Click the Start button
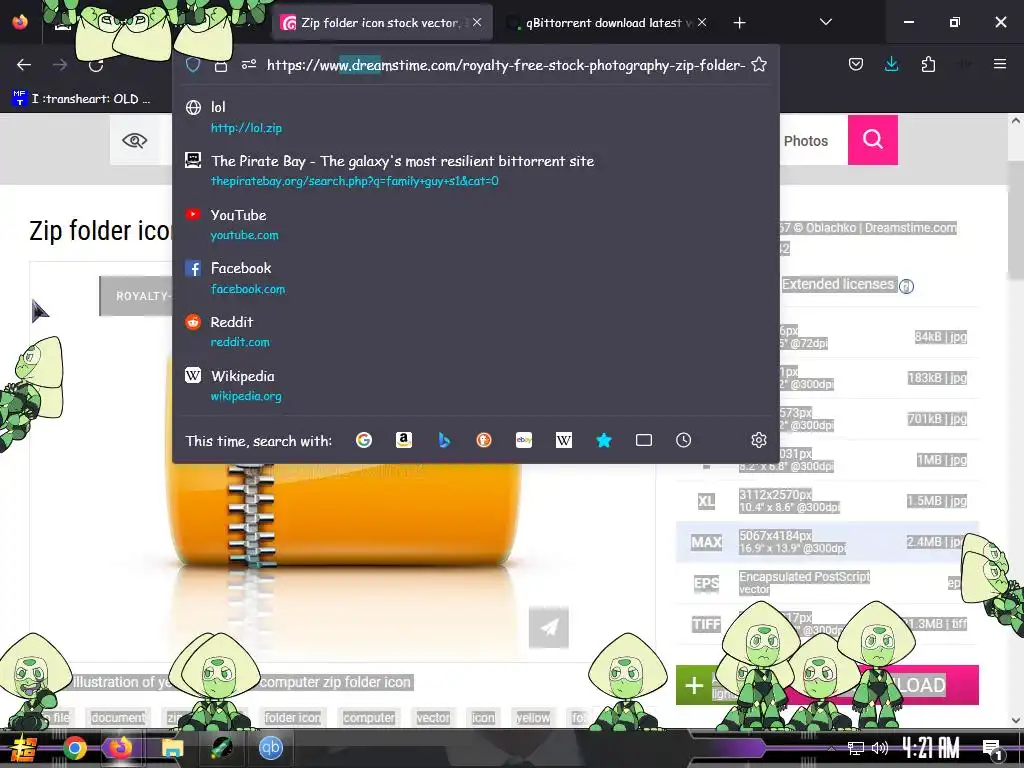The width and height of the screenshot is (1024, 768). click(x=24, y=748)
